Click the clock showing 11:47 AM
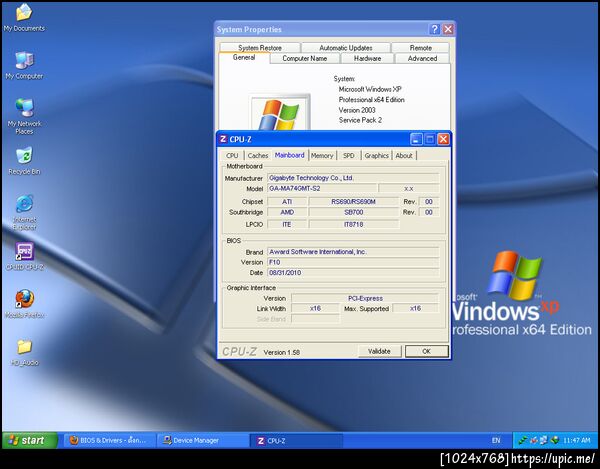Viewport: 600px width, 469px height. pos(577,441)
